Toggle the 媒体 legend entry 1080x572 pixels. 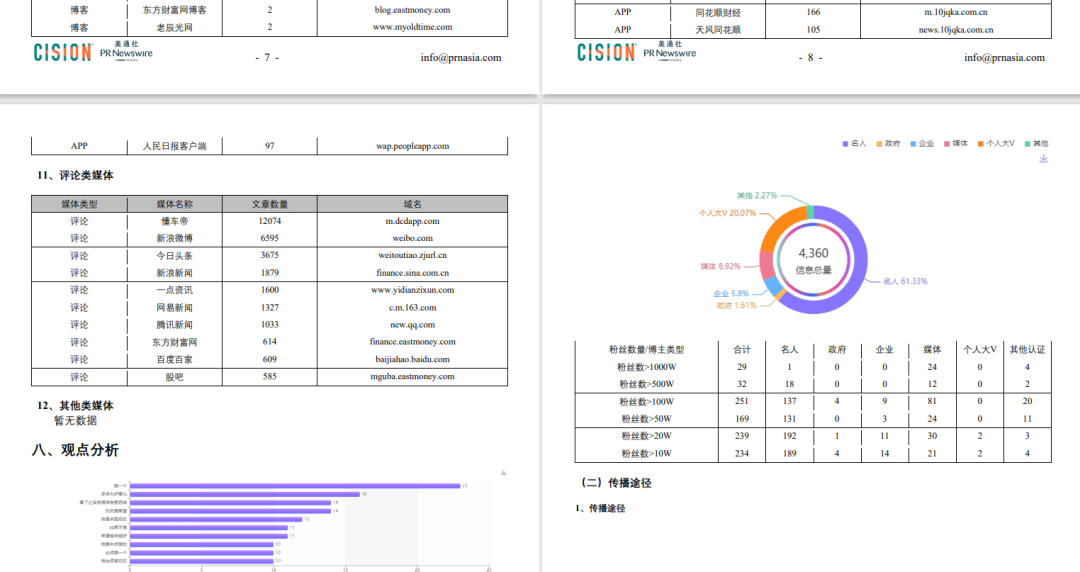[x=955, y=144]
